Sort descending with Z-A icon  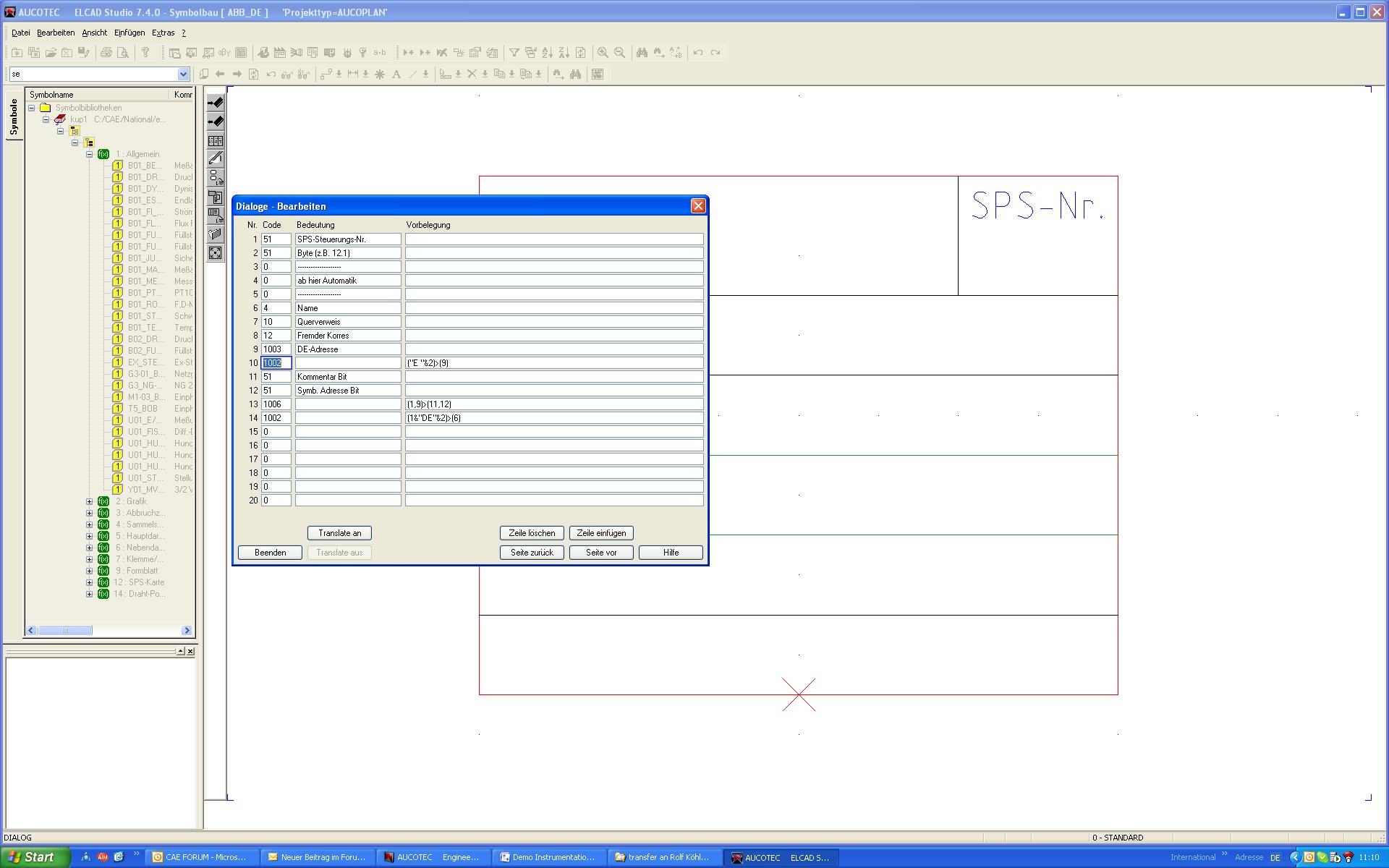(564, 53)
